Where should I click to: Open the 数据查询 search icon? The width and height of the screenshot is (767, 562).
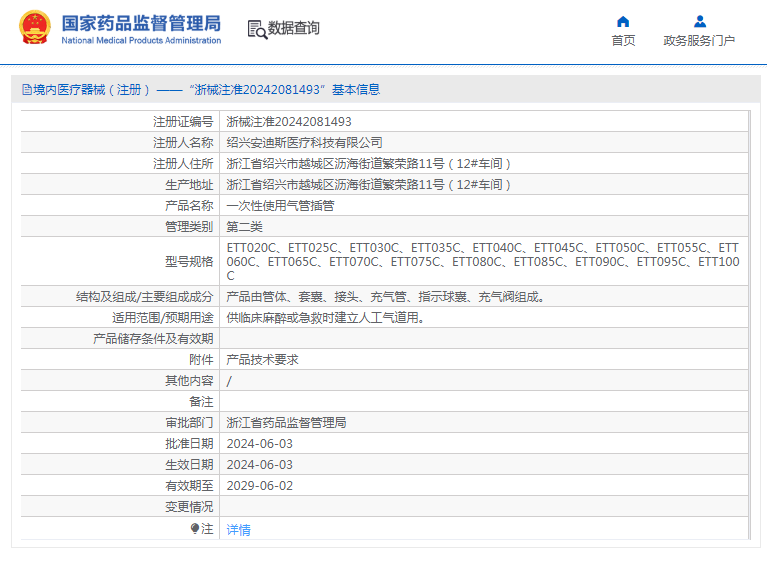(257, 29)
